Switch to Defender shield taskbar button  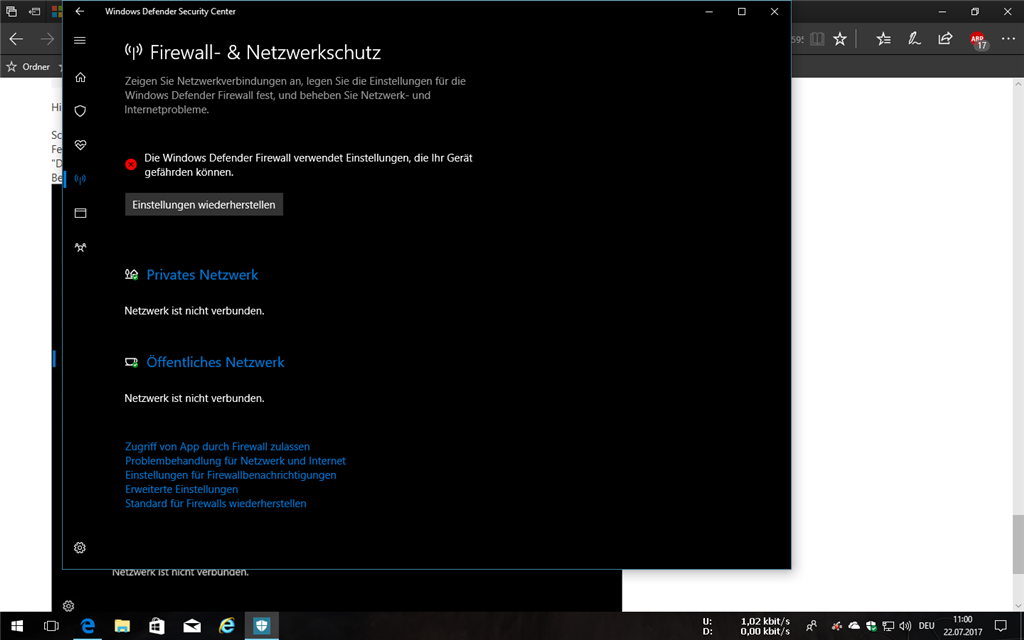pyautogui.click(x=262, y=626)
